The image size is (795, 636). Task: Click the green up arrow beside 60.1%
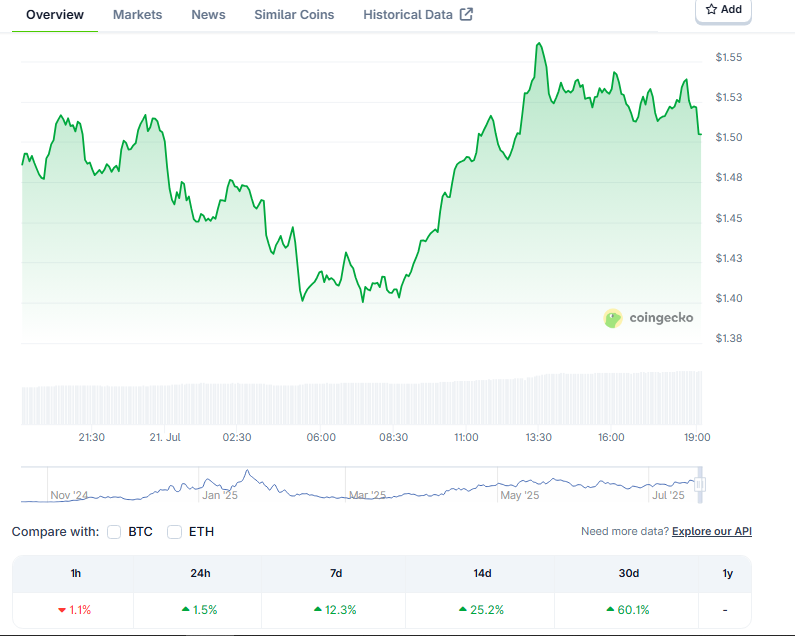[611, 610]
